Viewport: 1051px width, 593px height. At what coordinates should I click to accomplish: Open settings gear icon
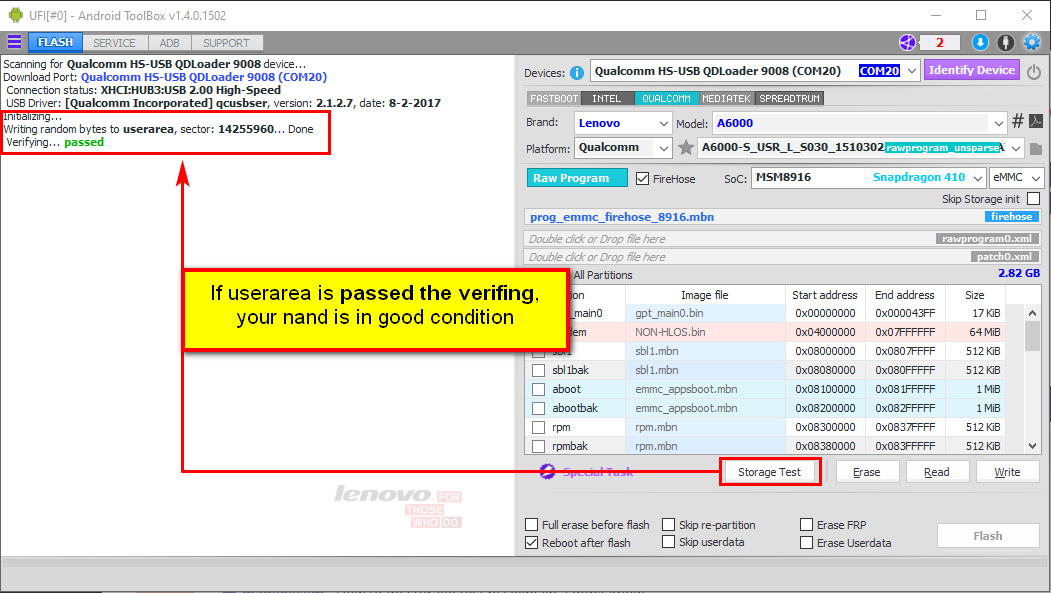pyautogui.click(x=1032, y=43)
